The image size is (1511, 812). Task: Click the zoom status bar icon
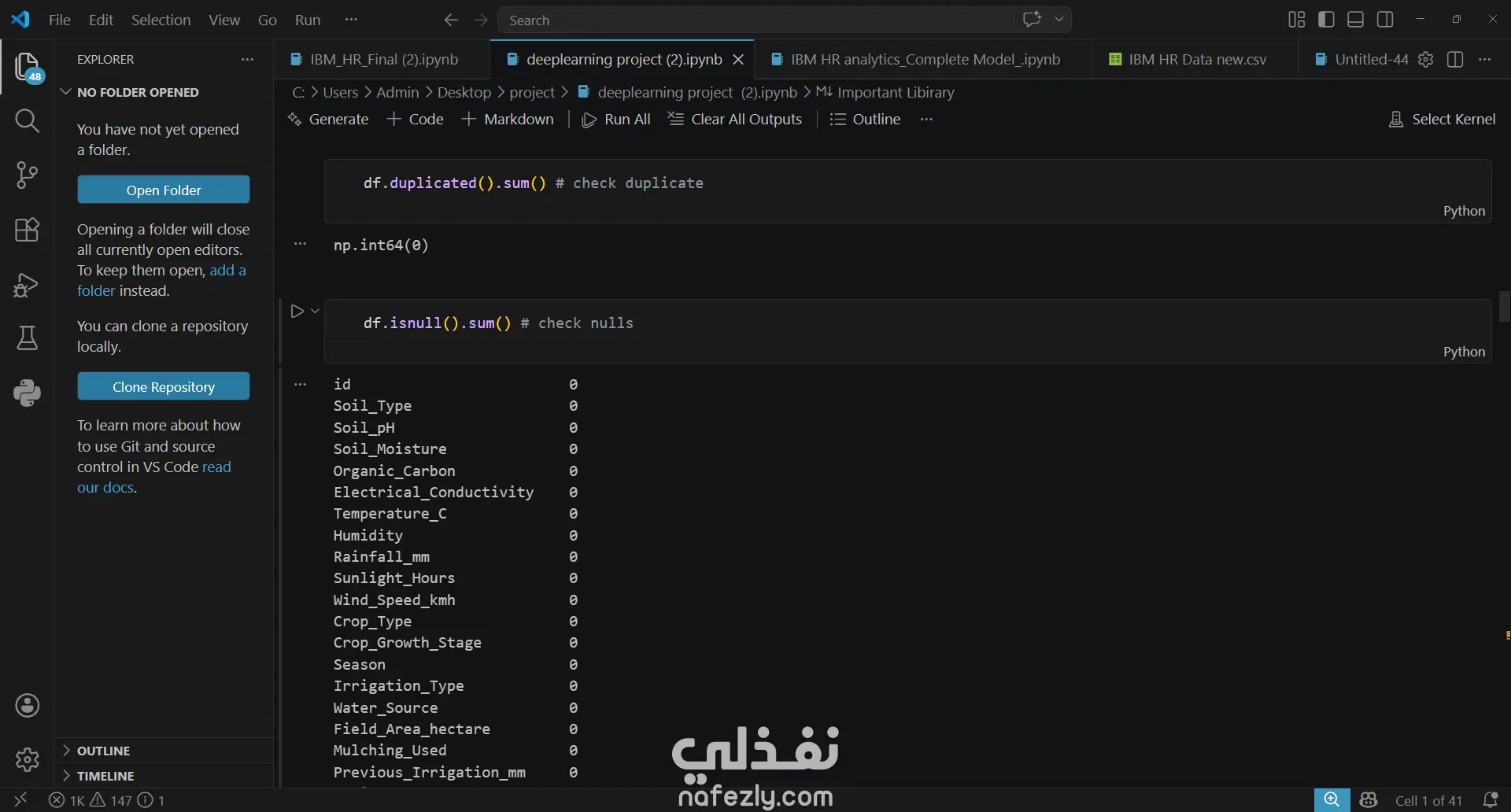(1332, 800)
